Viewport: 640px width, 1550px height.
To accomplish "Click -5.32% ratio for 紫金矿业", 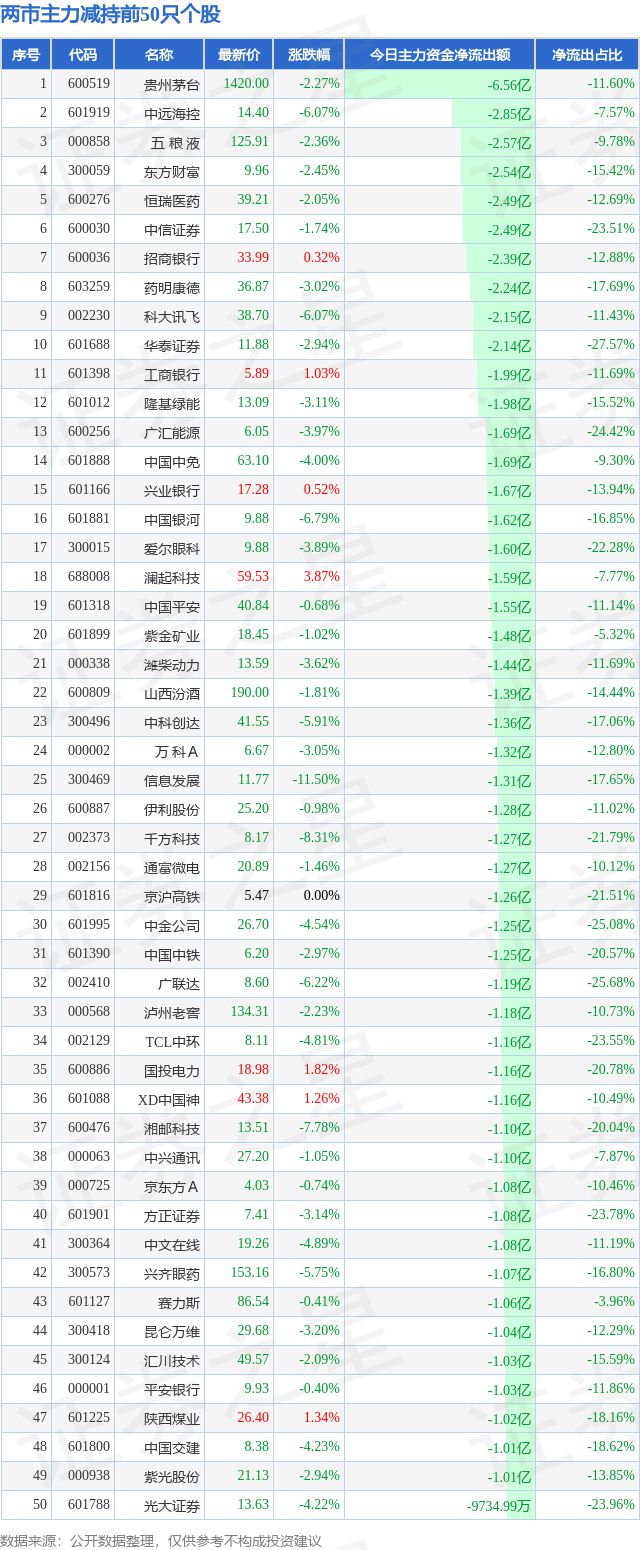I will pyautogui.click(x=614, y=635).
